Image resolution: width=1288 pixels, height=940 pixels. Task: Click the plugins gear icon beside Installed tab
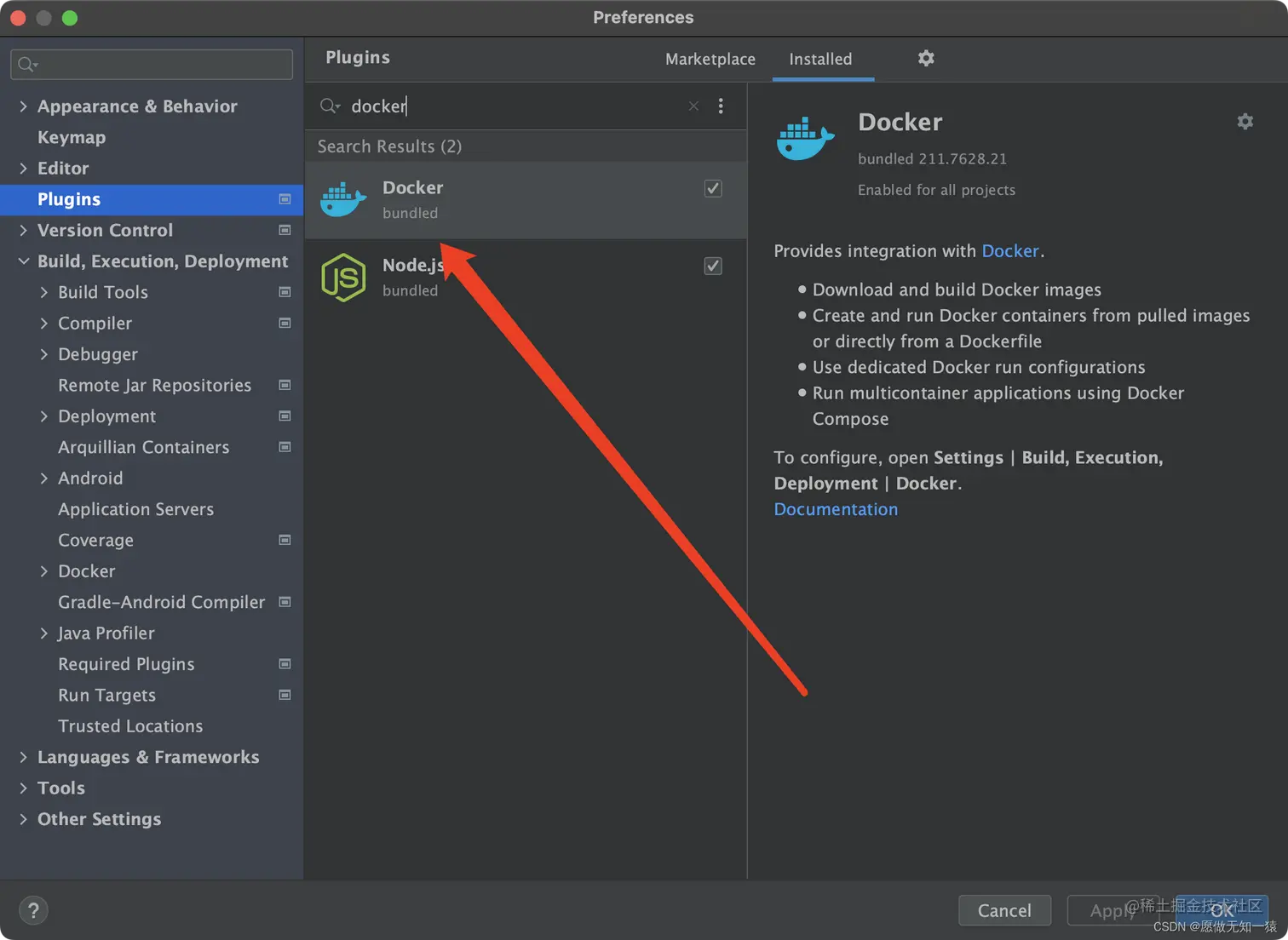pyautogui.click(x=926, y=58)
